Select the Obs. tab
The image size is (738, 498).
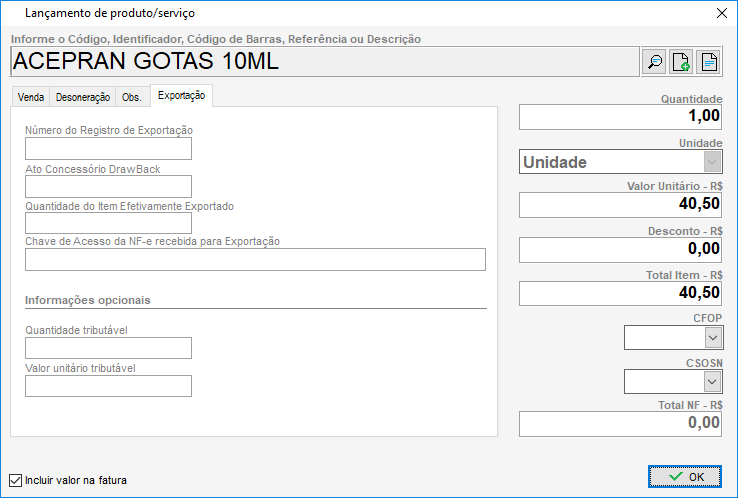[131, 97]
